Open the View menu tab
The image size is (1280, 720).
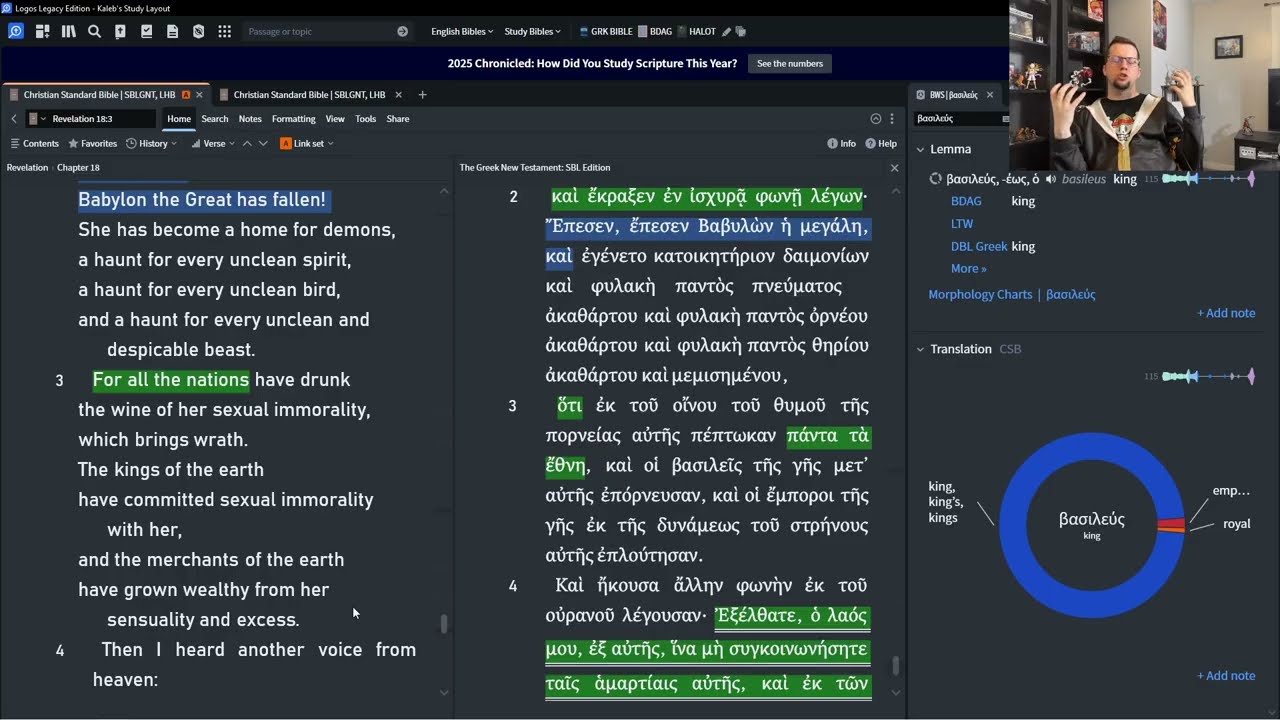coord(335,119)
